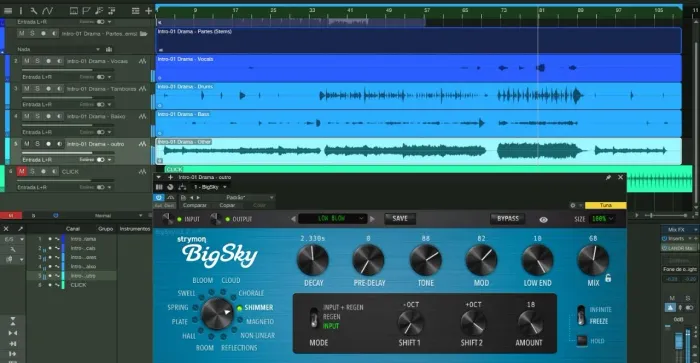
Task: Click the Copiar button
Action: click(x=227, y=205)
